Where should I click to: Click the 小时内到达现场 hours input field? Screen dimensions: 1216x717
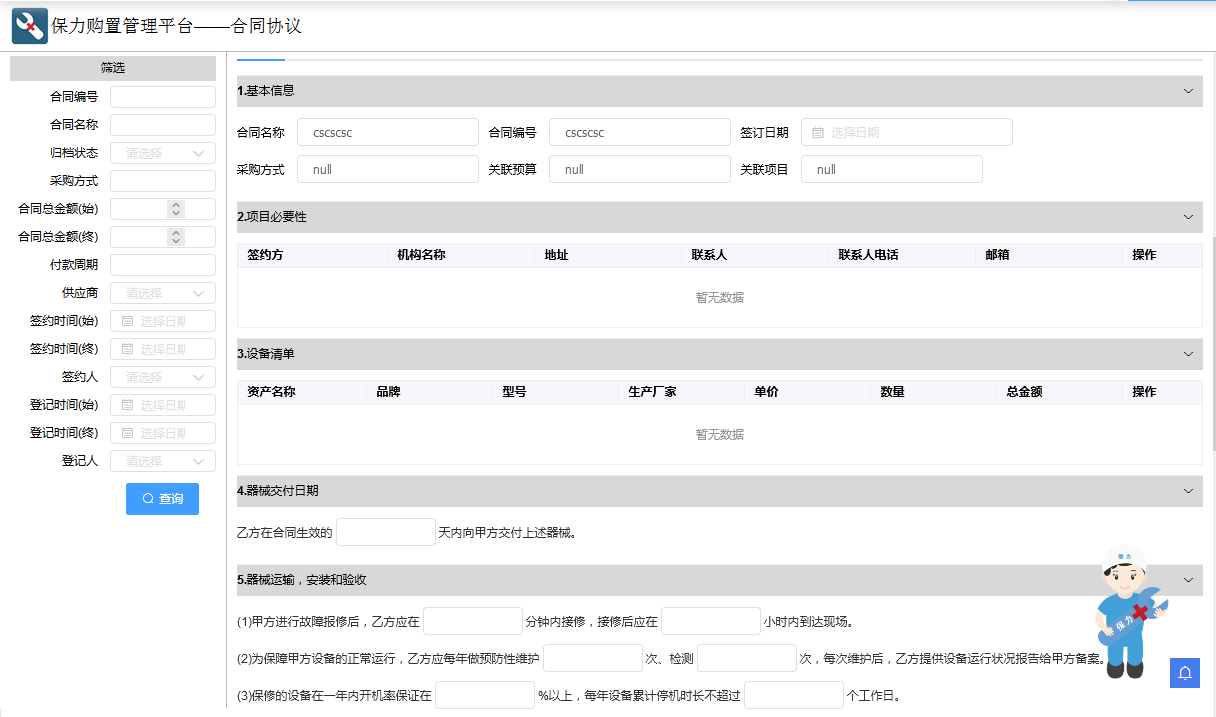711,621
